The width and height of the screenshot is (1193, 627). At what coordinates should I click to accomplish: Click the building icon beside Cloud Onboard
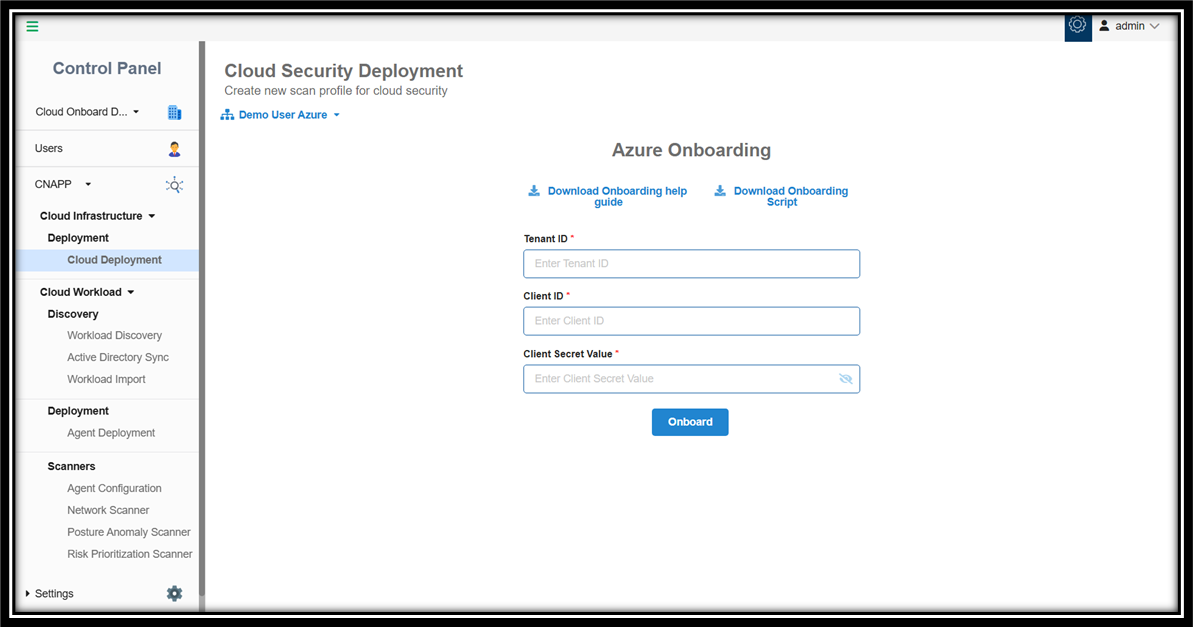coord(174,113)
